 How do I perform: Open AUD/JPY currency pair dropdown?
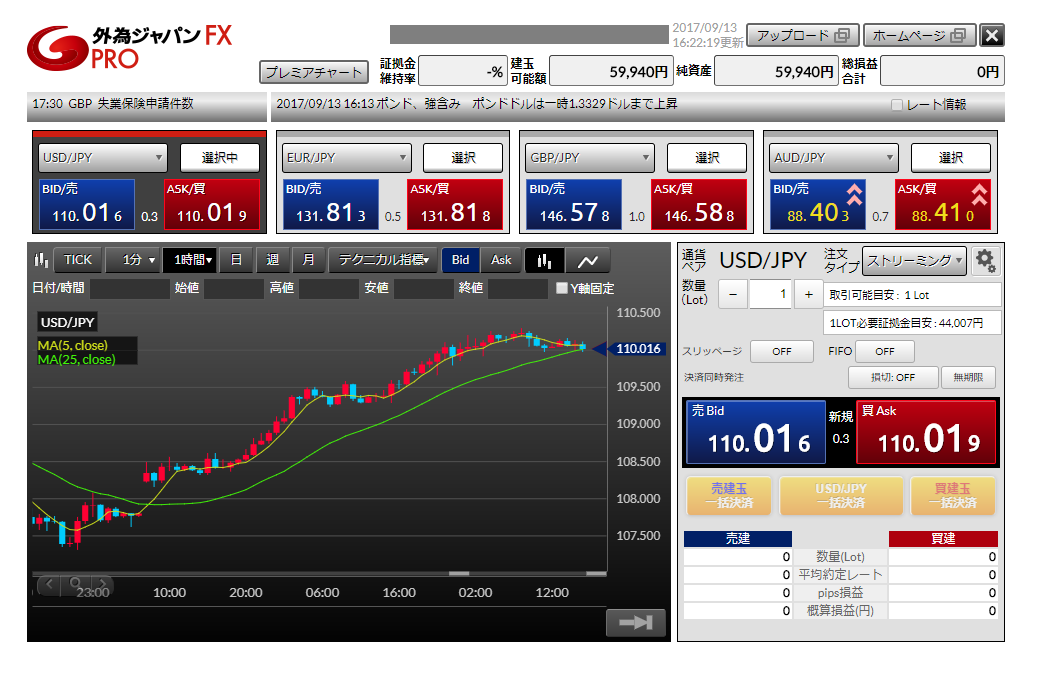(834, 158)
